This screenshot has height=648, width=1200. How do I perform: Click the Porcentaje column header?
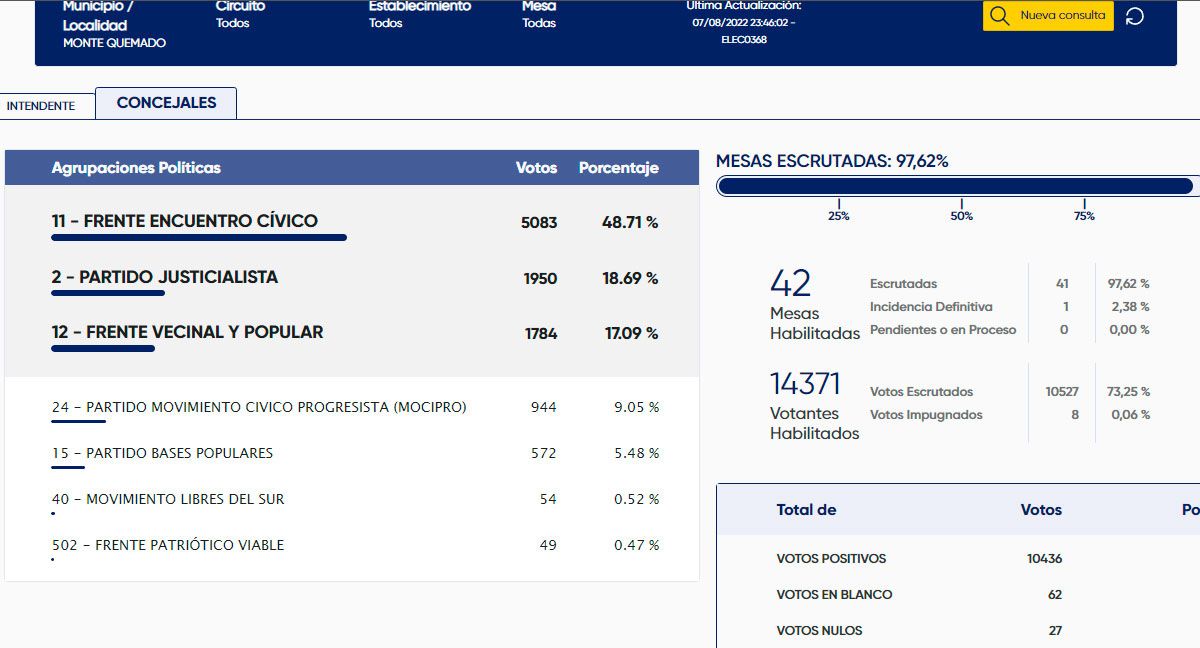click(618, 168)
